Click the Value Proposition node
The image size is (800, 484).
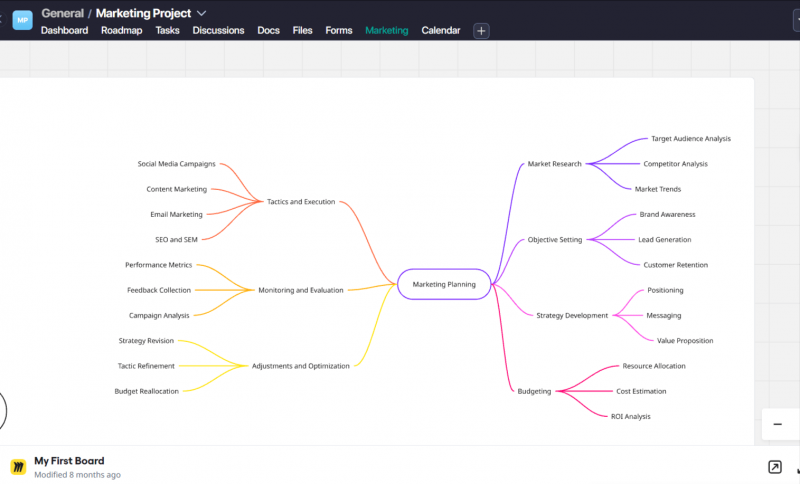tap(685, 341)
